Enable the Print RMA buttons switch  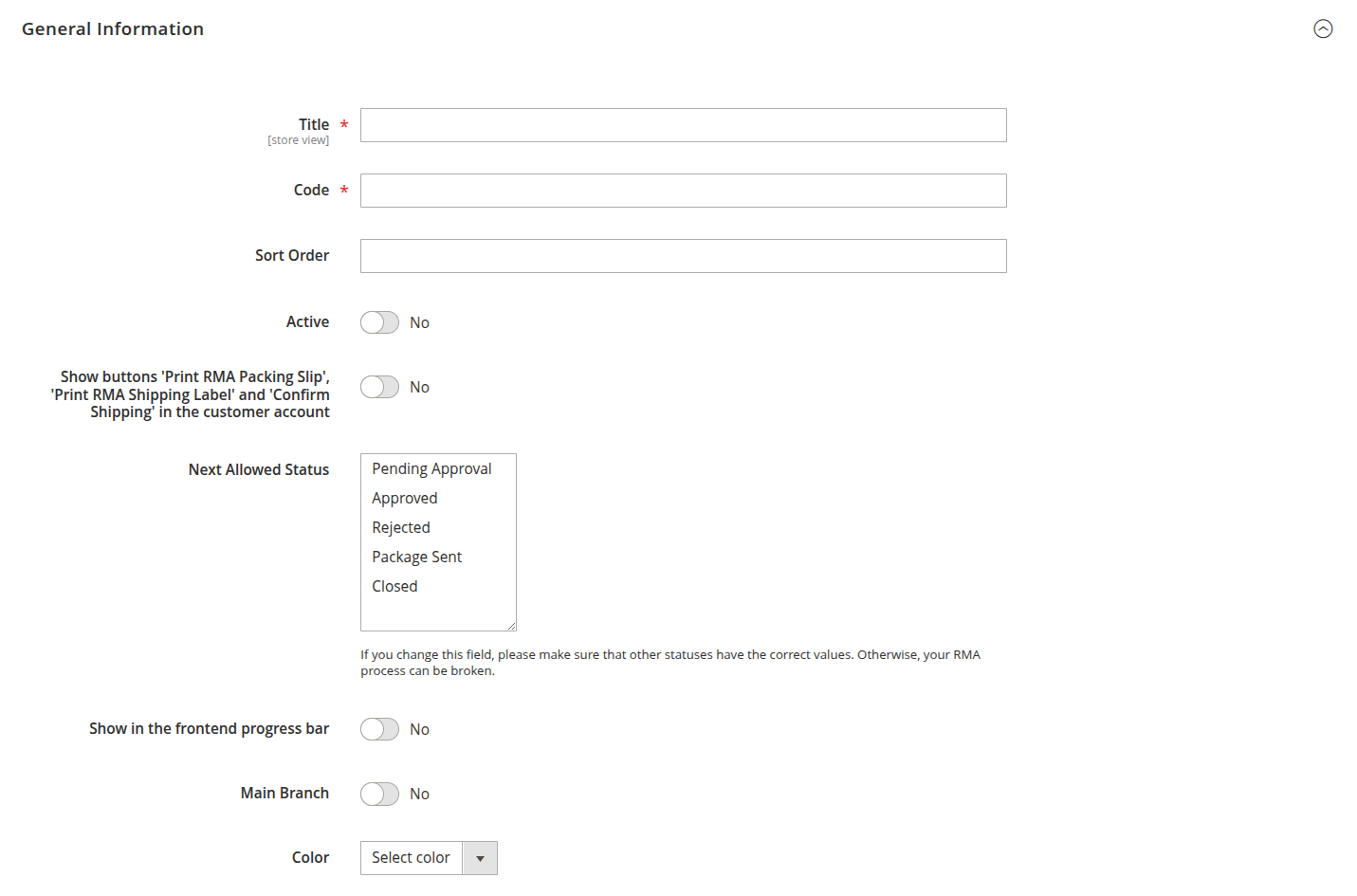tap(379, 387)
